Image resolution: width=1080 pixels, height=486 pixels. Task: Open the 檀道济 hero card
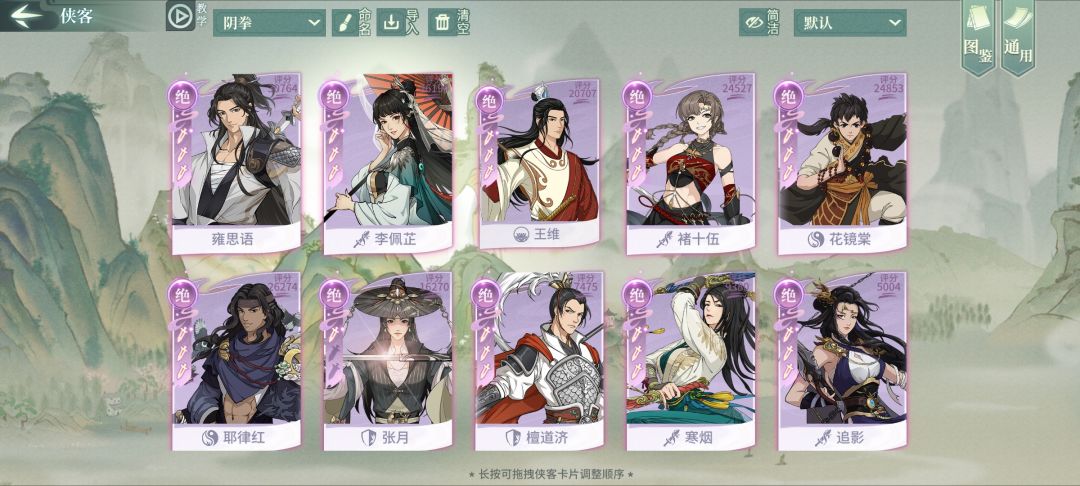[x=539, y=361]
